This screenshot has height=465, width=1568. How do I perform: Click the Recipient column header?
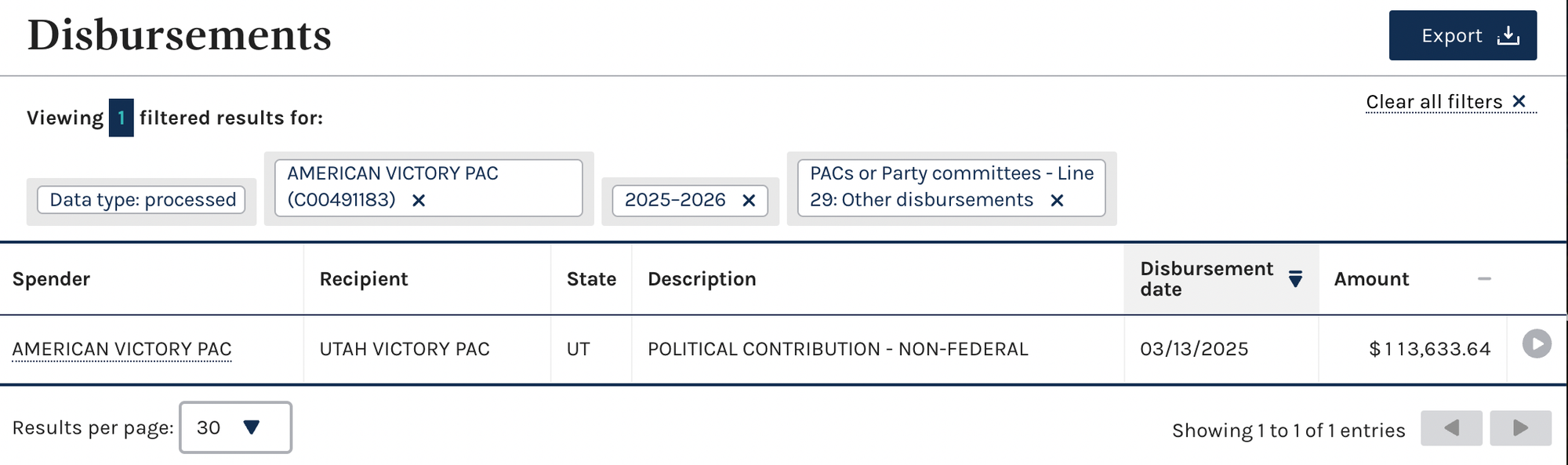[364, 279]
